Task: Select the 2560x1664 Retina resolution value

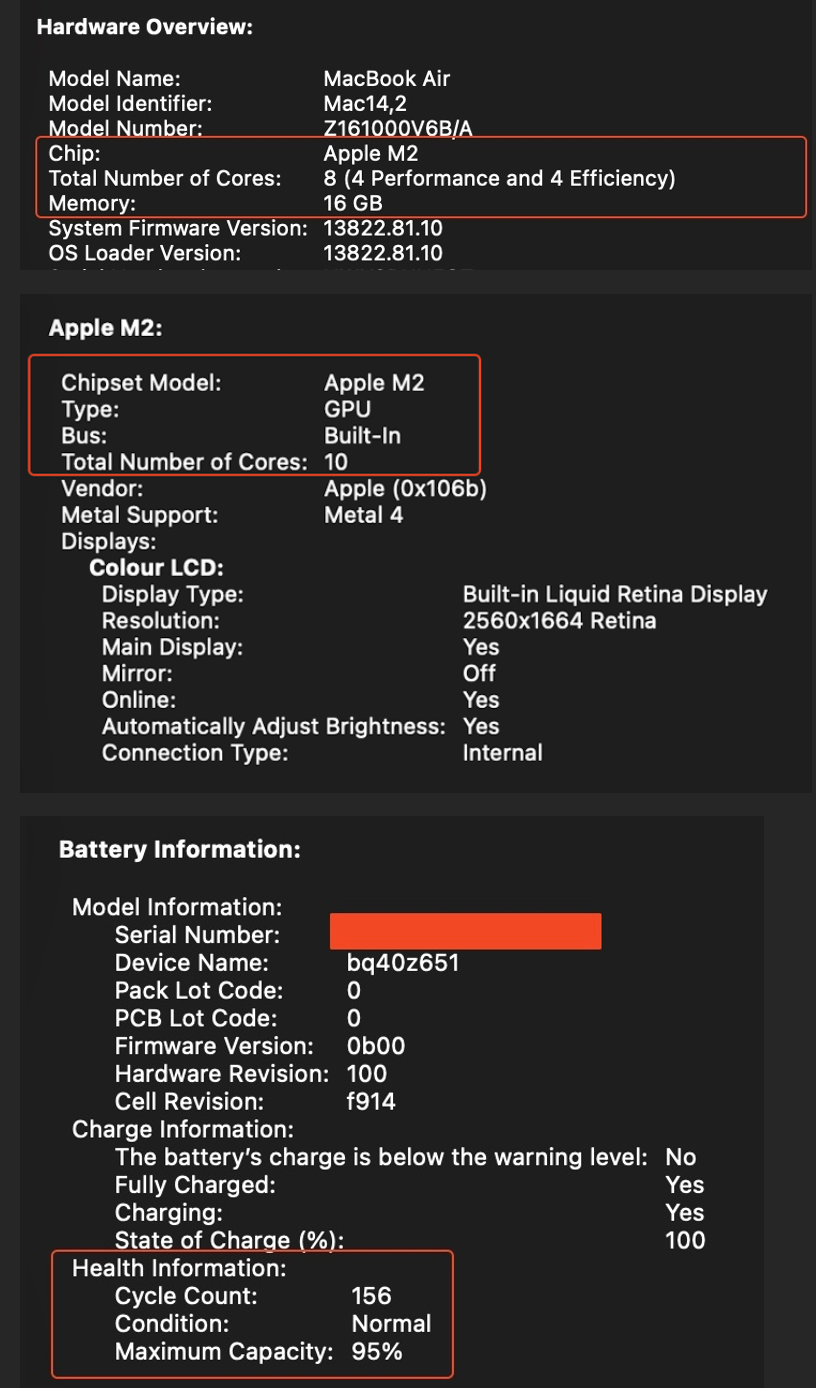Action: [x=559, y=621]
